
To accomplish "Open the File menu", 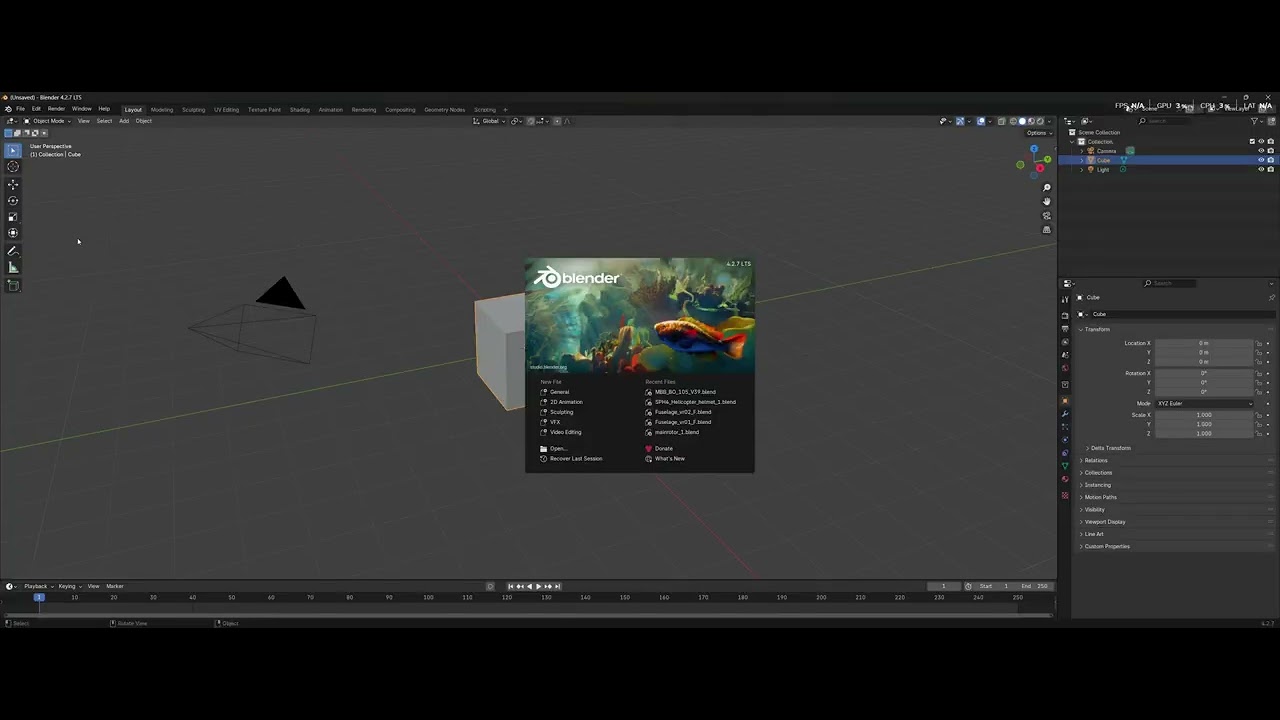I will (x=20, y=109).
